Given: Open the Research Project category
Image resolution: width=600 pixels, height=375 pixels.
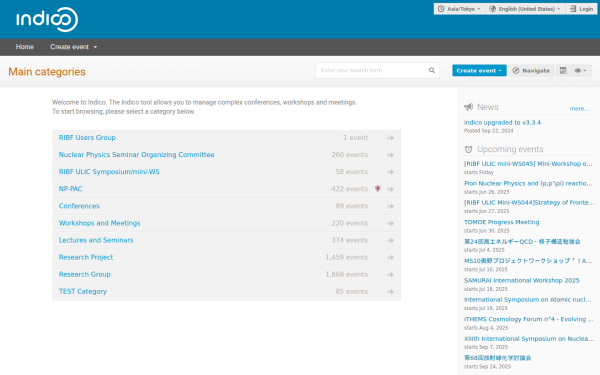Looking at the screenshot, I should (x=86, y=257).
